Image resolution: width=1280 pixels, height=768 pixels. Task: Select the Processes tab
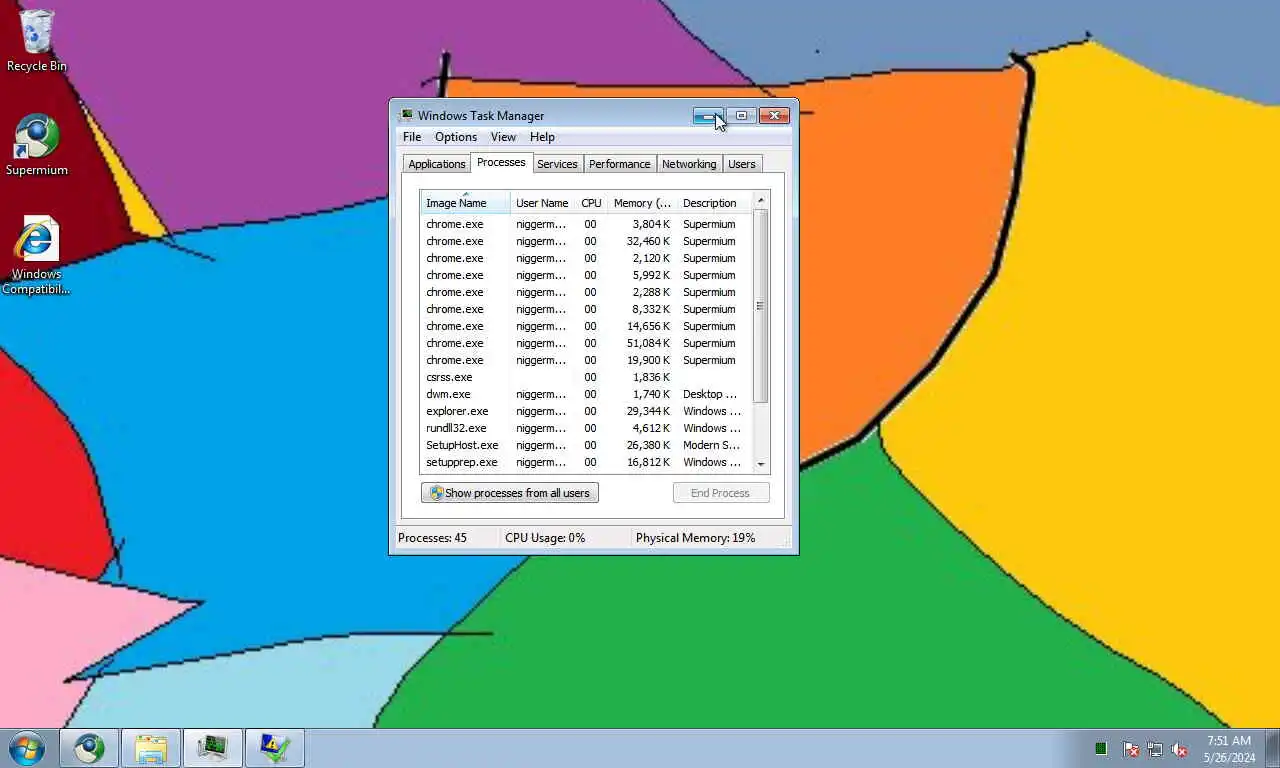click(x=501, y=162)
